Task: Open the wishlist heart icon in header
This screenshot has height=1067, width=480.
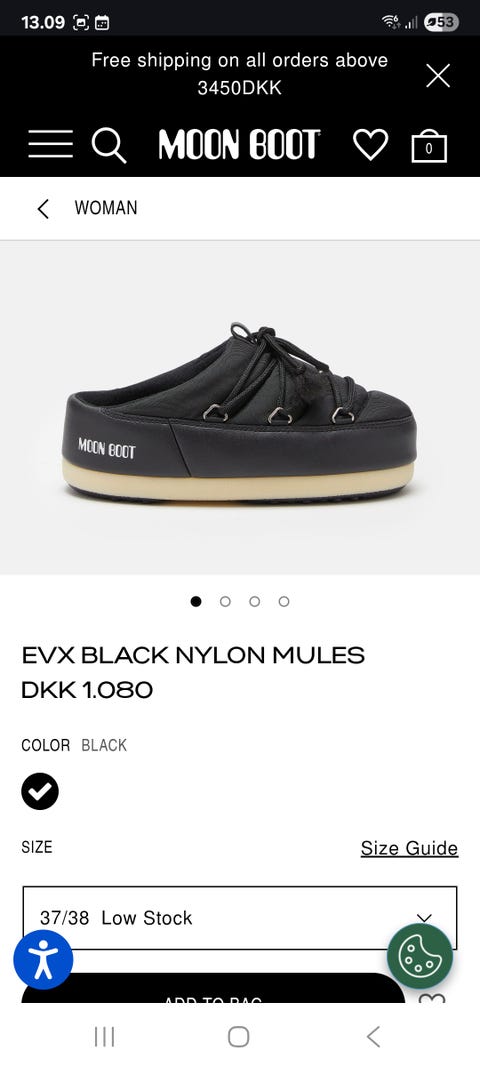Action: (370, 144)
